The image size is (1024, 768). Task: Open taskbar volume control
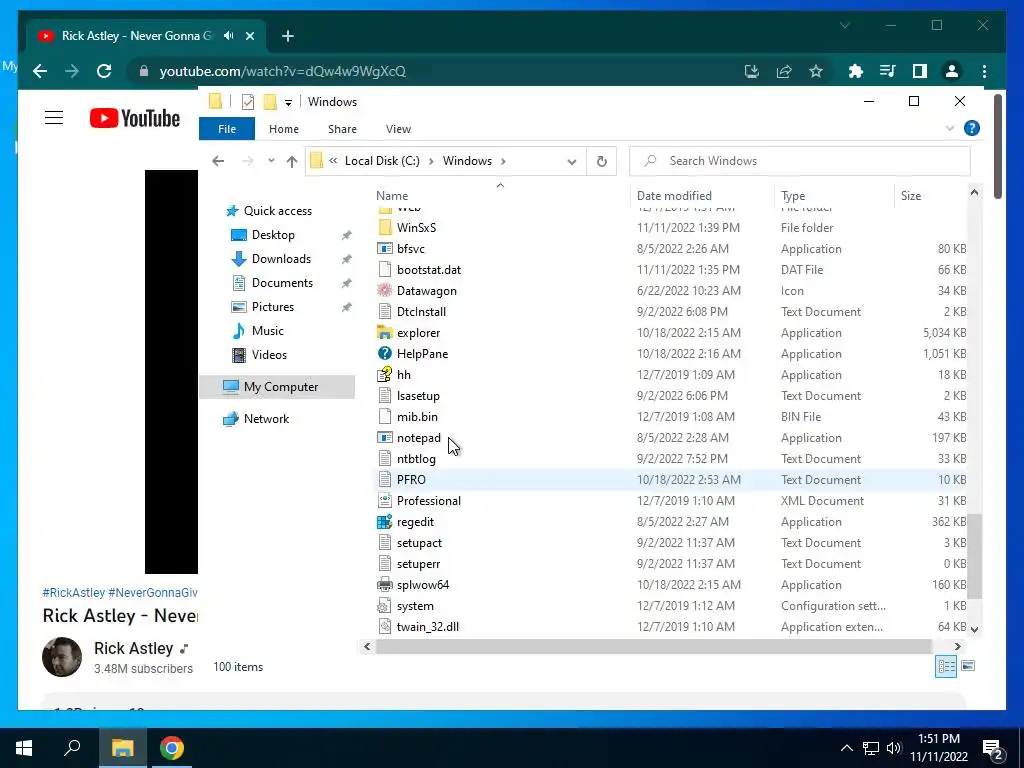894,748
